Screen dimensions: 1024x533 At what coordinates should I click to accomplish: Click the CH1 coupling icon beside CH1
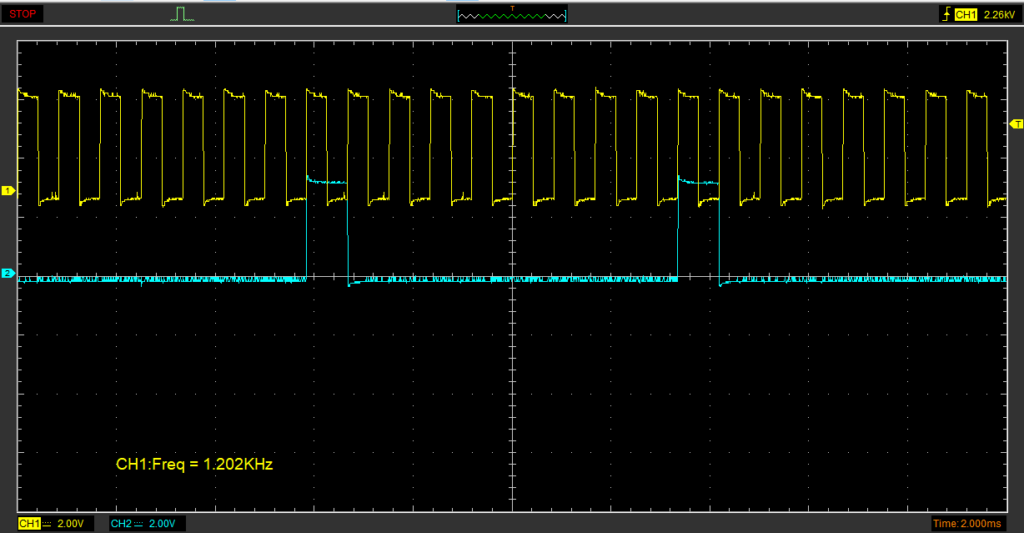tap(46, 524)
